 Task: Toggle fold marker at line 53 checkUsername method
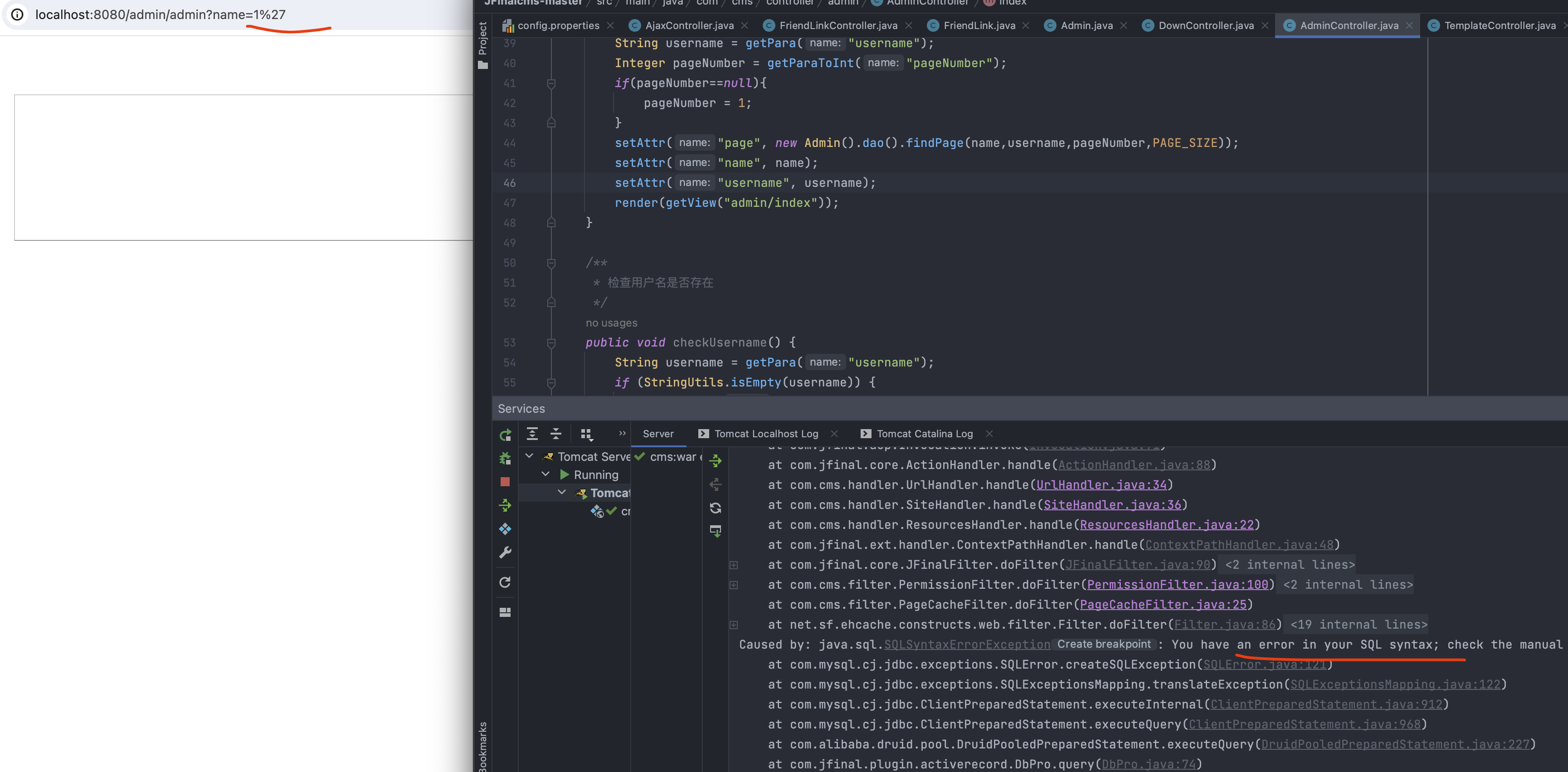tap(551, 343)
